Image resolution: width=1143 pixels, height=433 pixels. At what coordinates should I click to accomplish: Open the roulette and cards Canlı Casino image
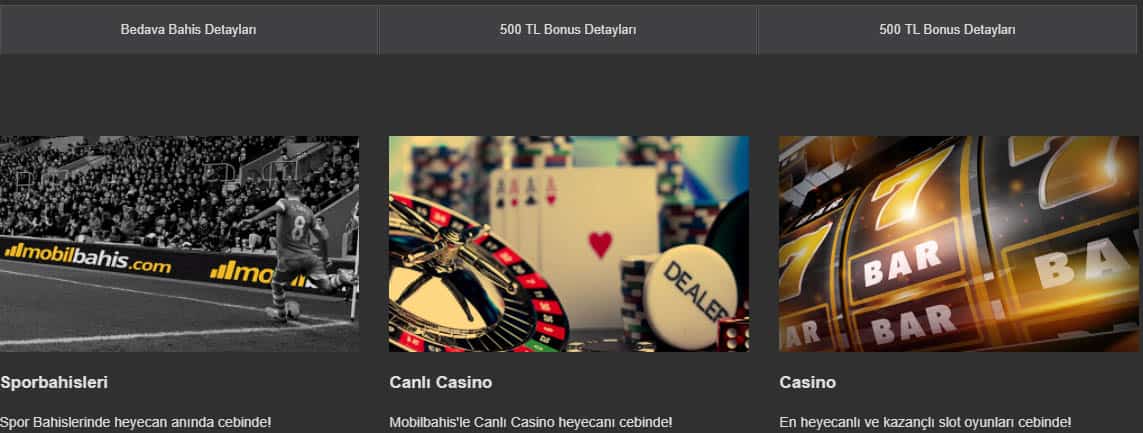tap(569, 243)
